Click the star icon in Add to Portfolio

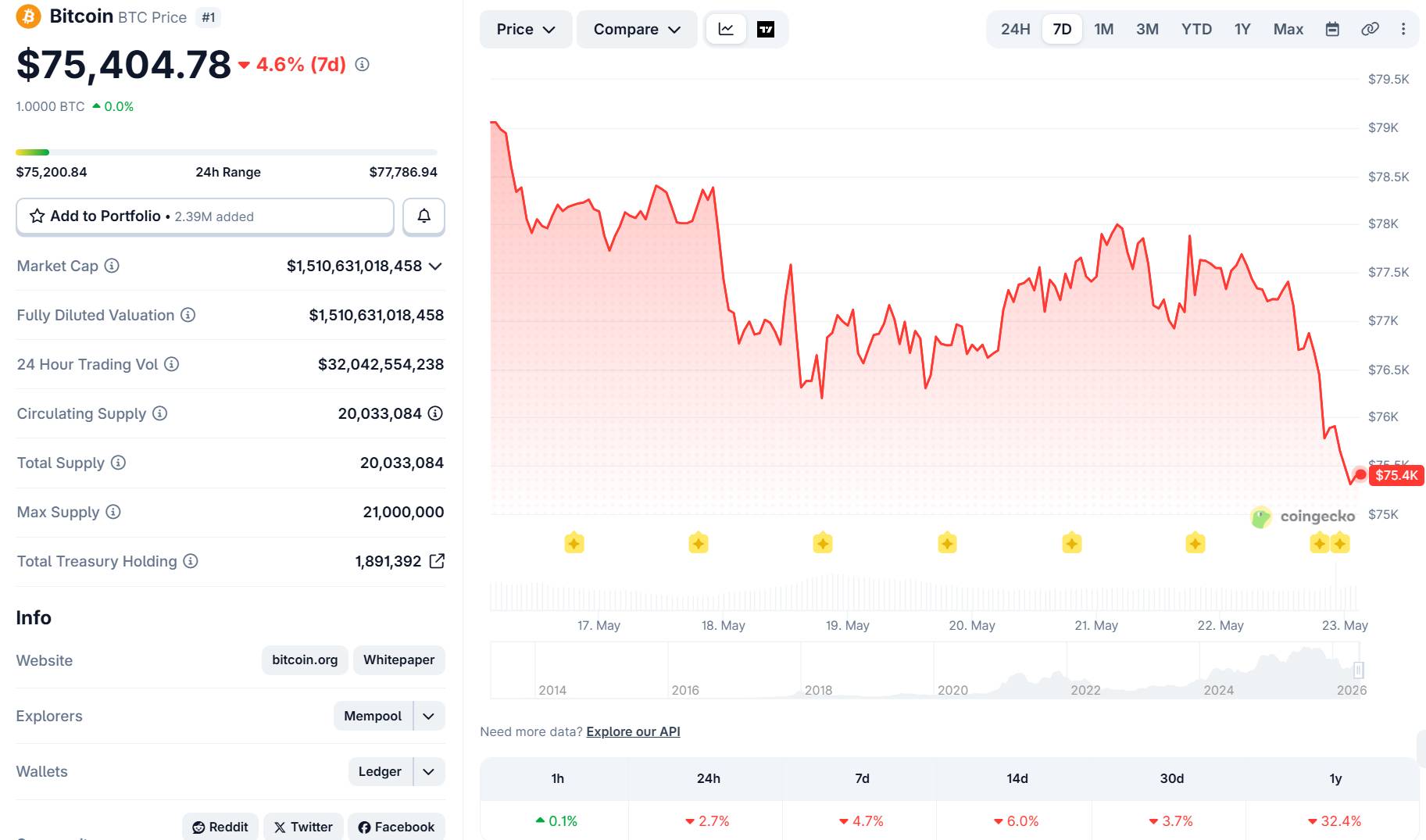(x=37, y=216)
